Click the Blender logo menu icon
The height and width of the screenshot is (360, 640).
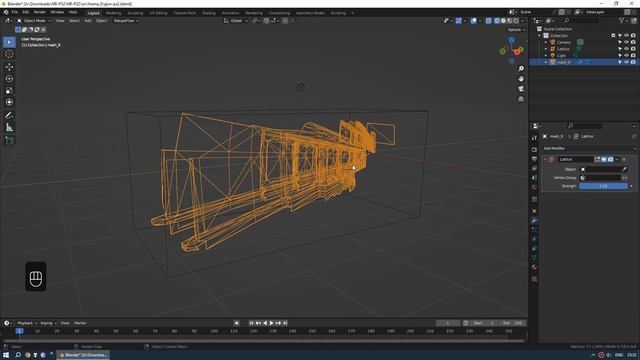click(6, 12)
